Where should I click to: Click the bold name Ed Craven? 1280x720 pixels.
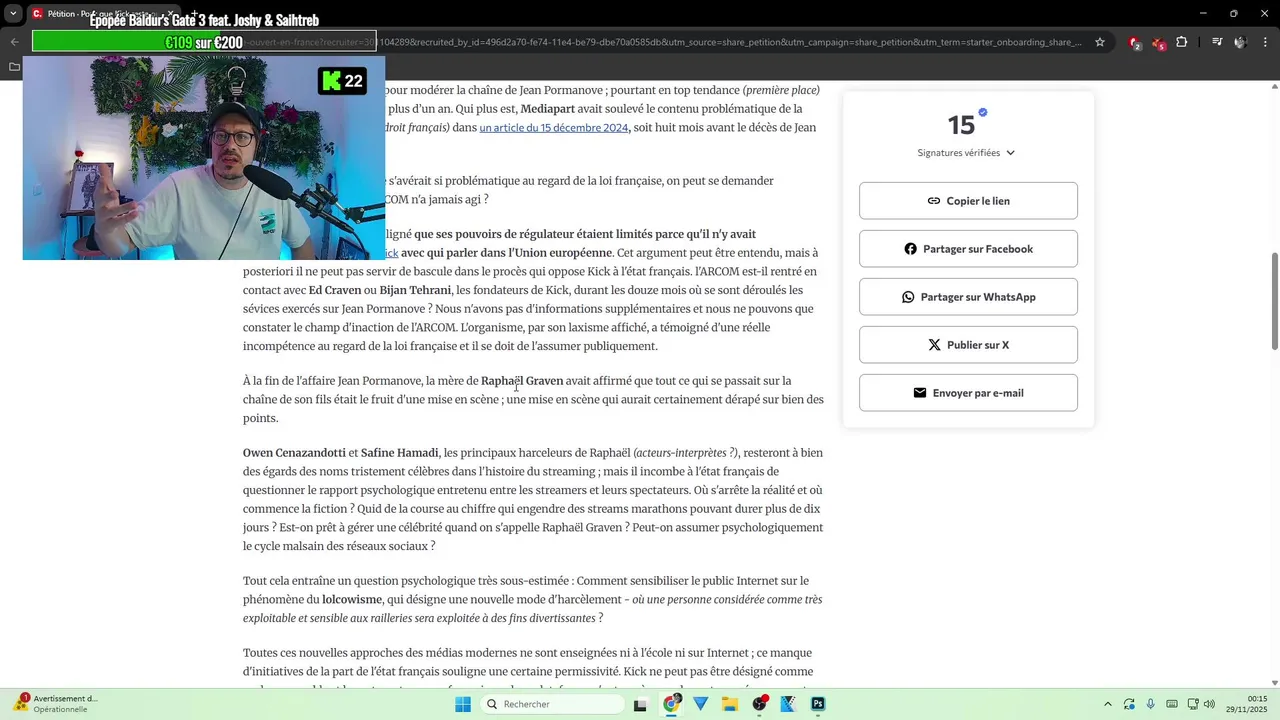point(335,291)
